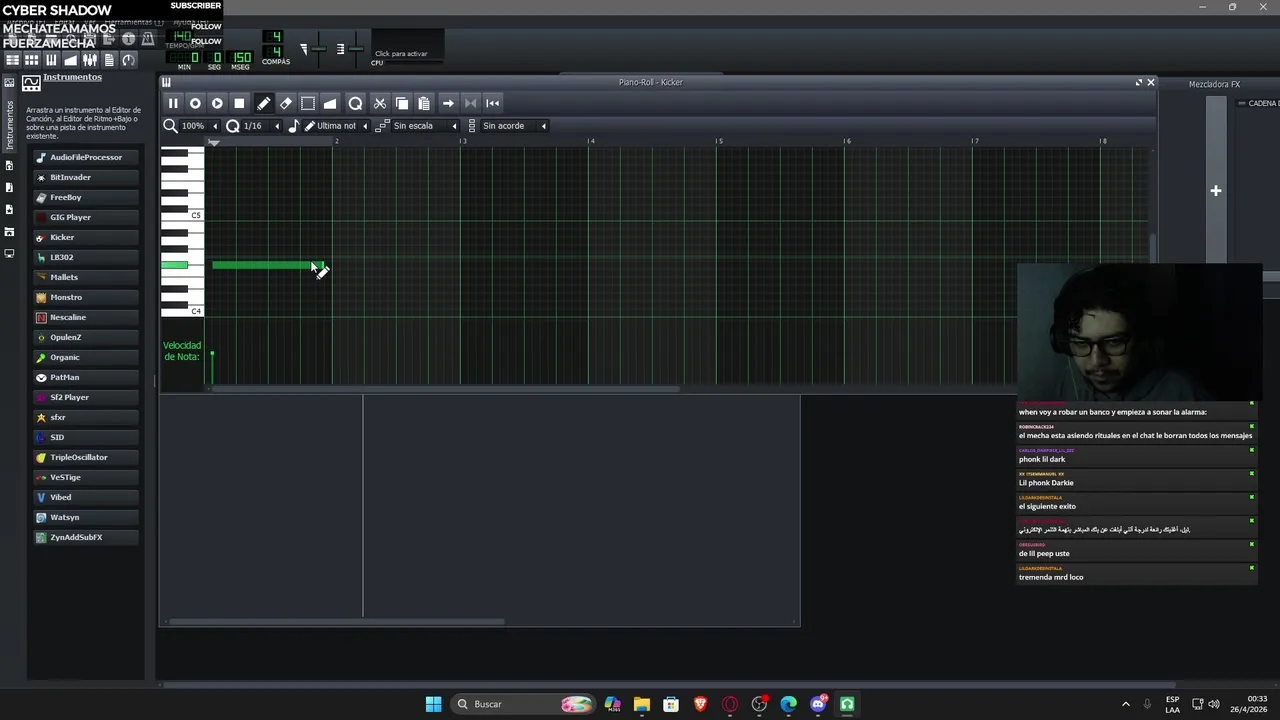The height and width of the screenshot is (720, 1280).
Task: Open the Controller Rack from main toolbar
Action: pyautogui.click(x=128, y=60)
